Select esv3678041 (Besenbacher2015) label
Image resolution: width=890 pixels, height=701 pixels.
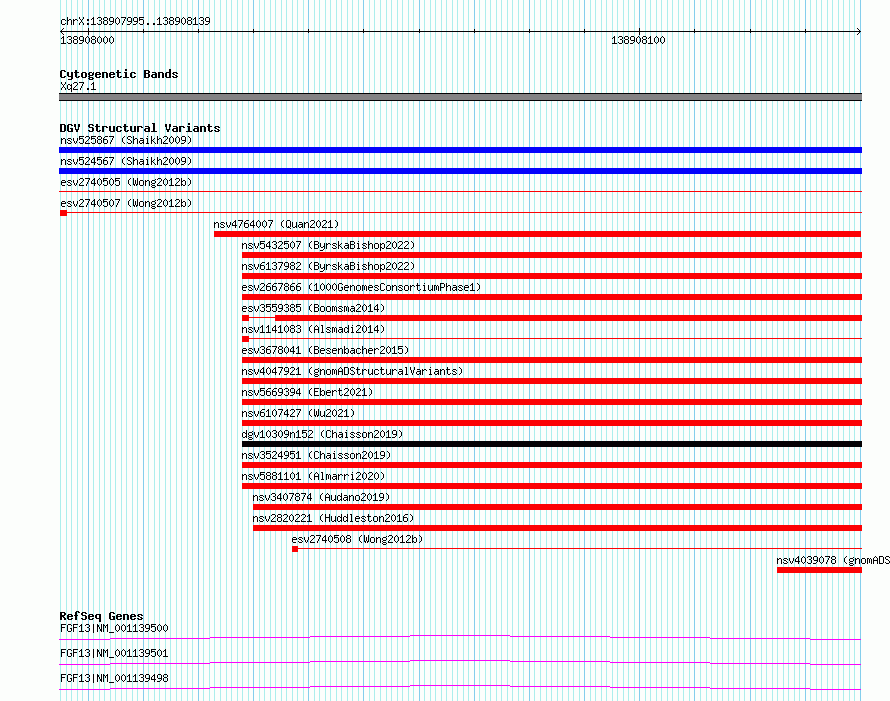tap(325, 350)
